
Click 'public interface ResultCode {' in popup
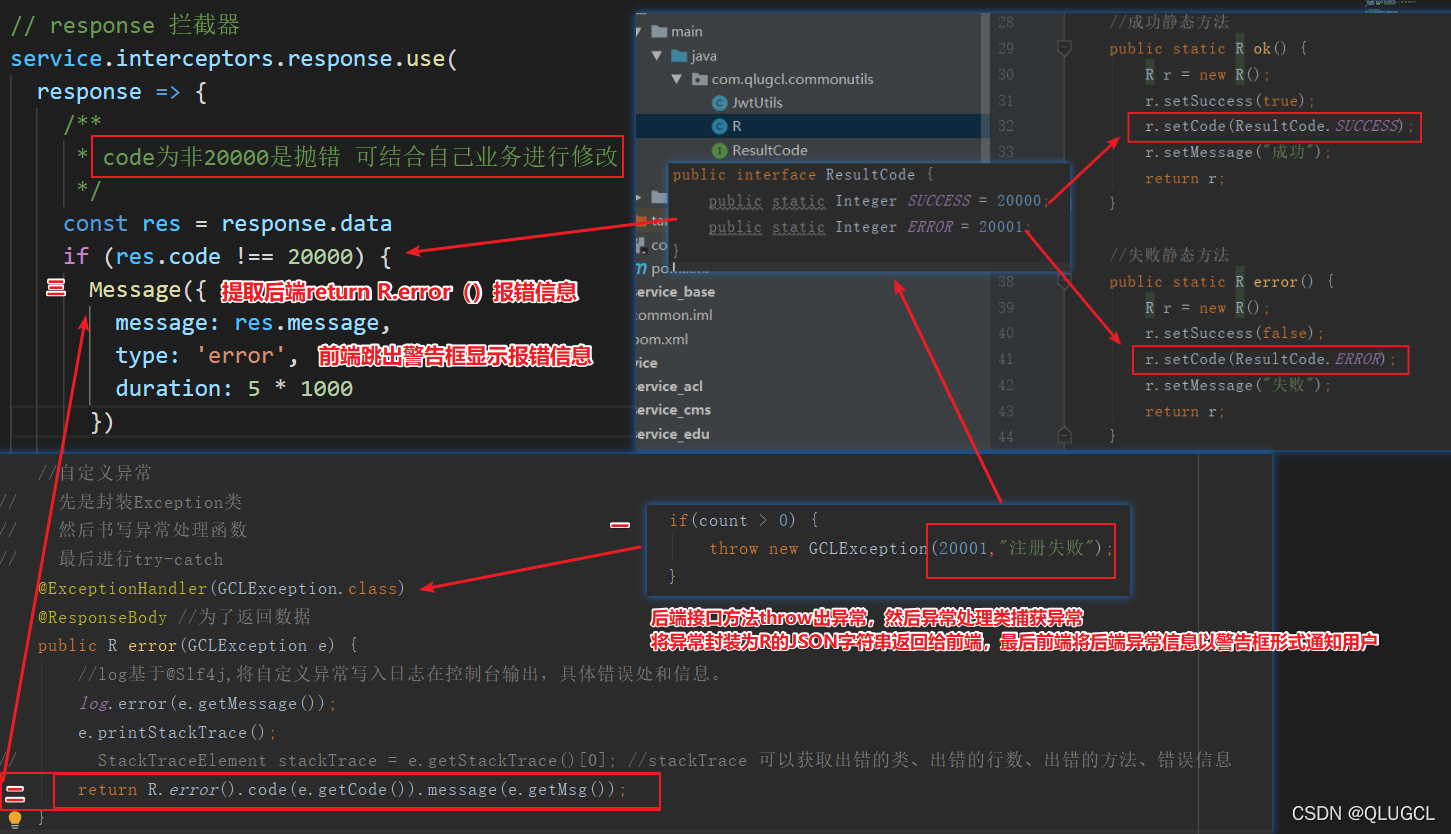[x=803, y=175]
